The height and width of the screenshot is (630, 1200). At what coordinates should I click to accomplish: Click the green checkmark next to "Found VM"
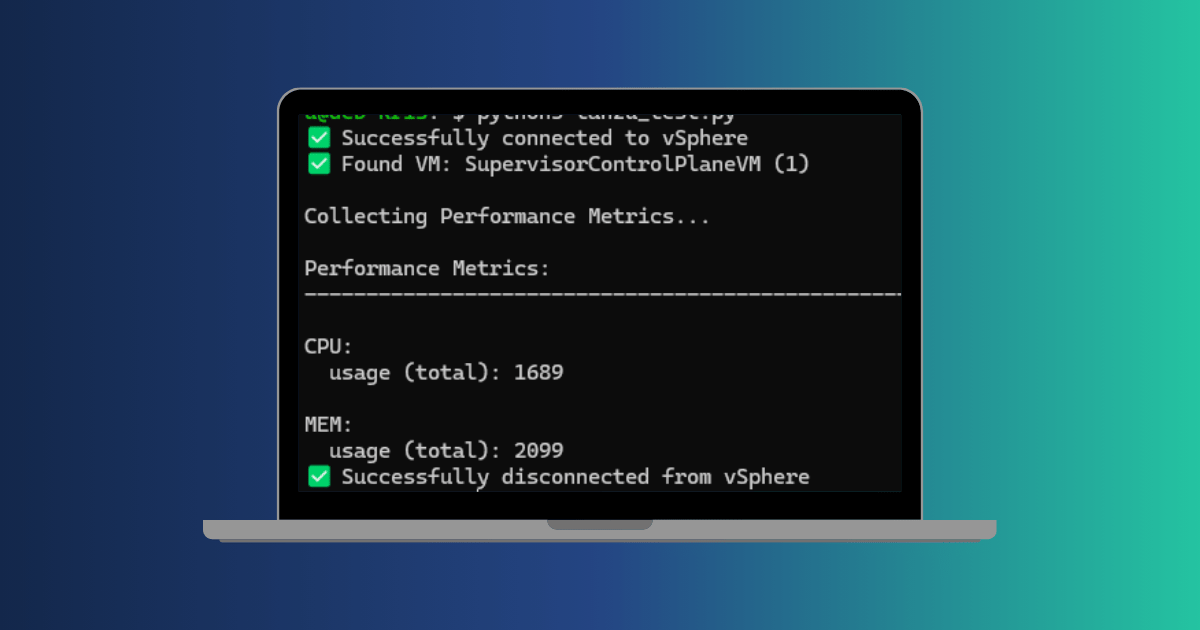pos(319,164)
